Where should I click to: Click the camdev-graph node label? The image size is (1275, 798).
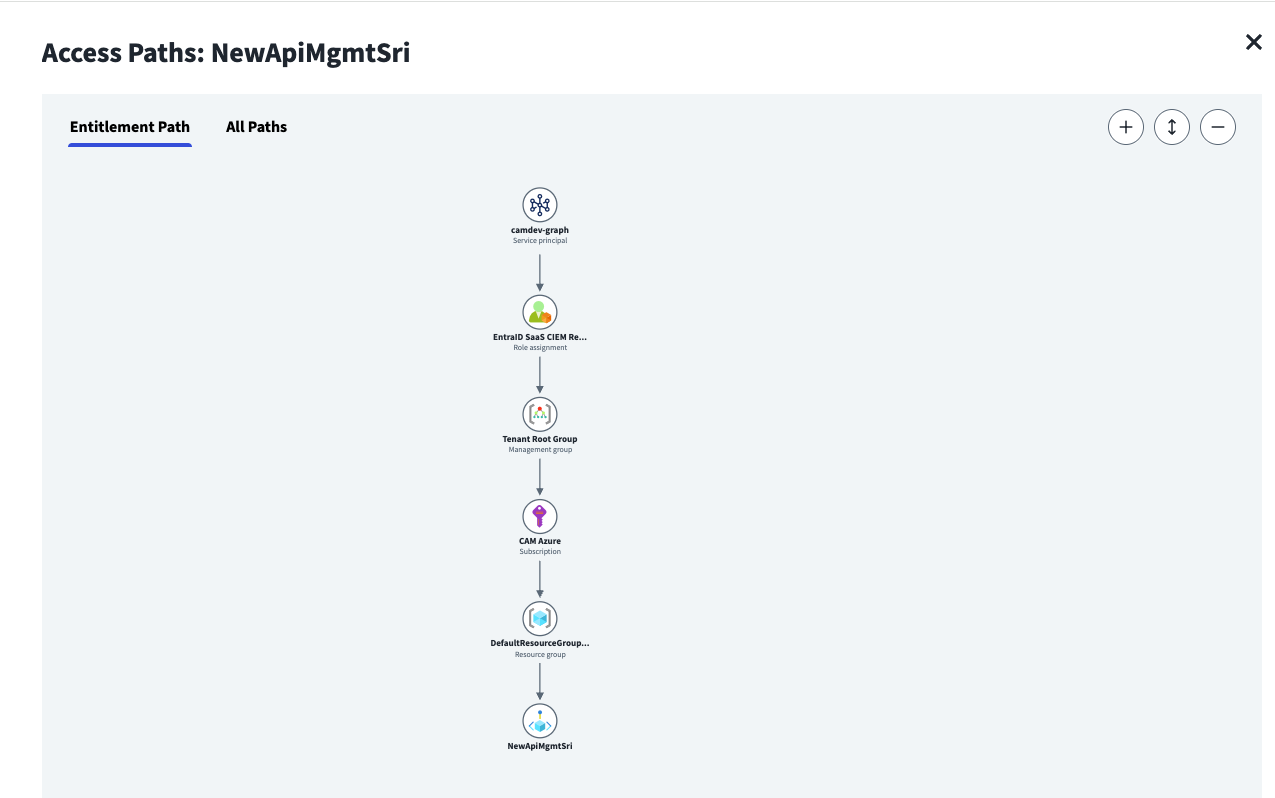[x=540, y=230]
